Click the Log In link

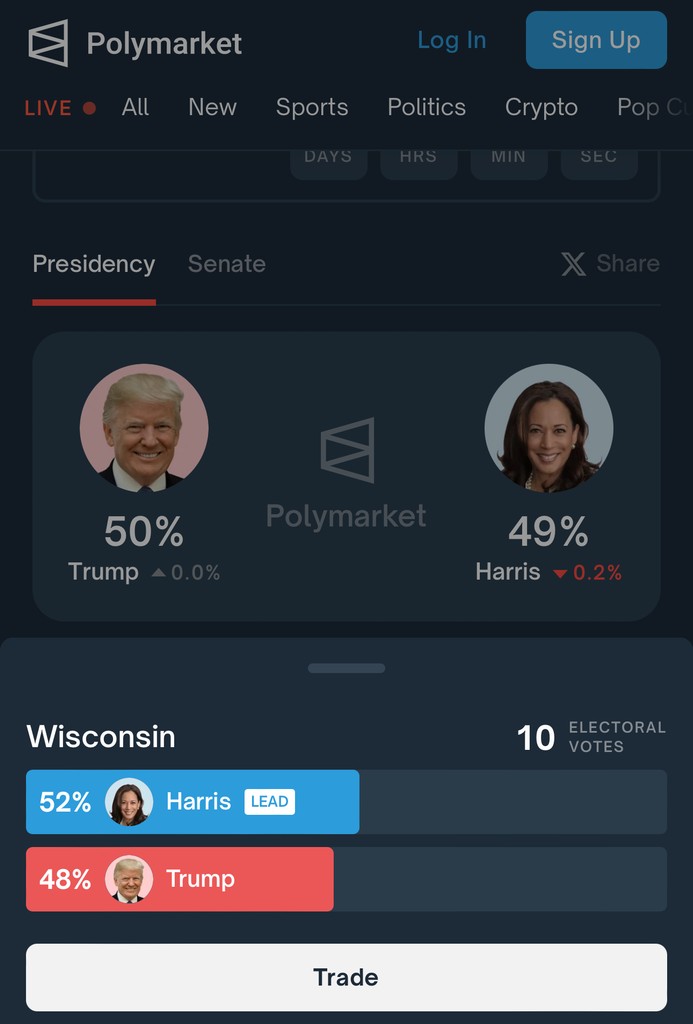pos(451,40)
